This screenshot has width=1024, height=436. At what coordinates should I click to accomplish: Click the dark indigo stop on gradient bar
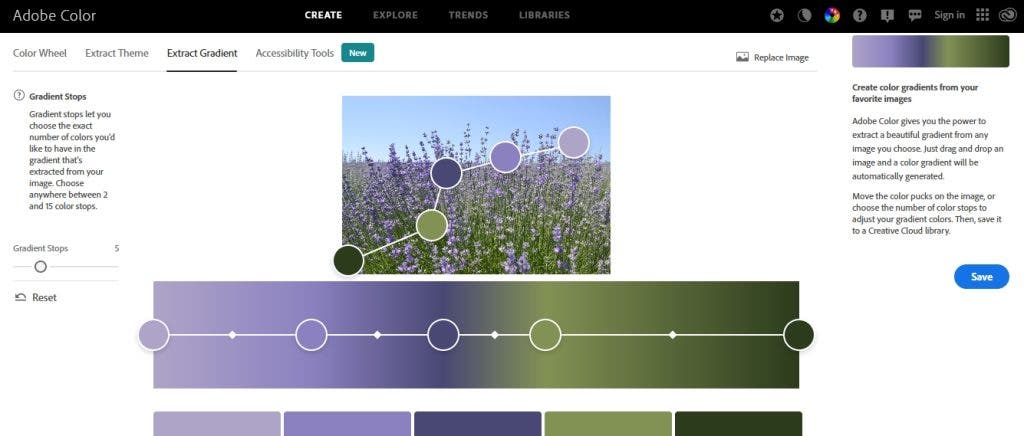(x=443, y=335)
